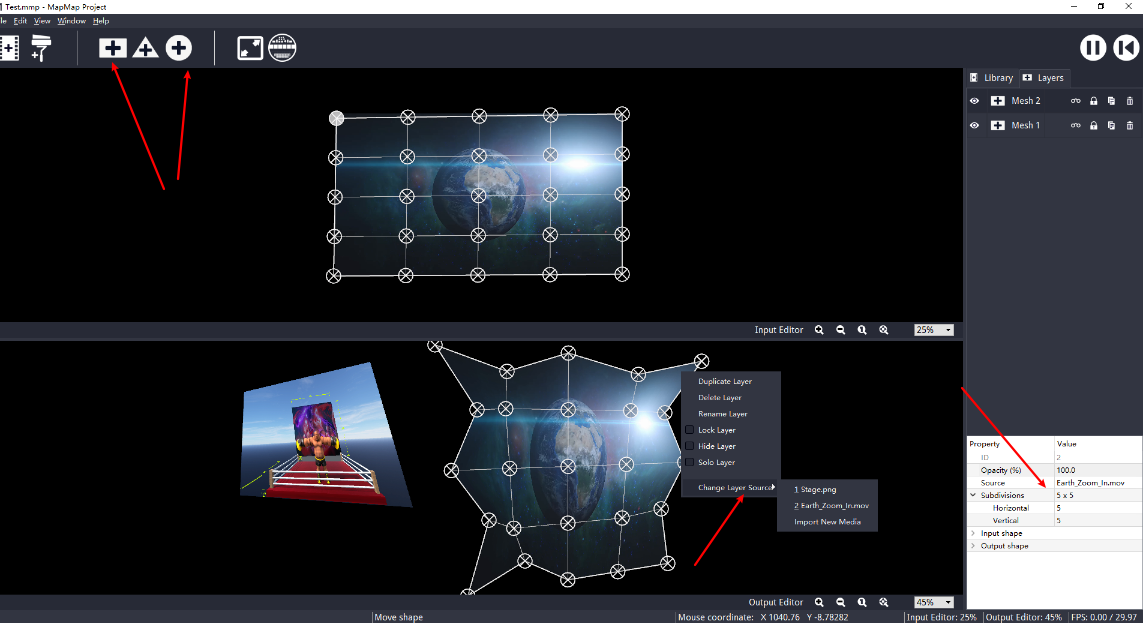The width and height of the screenshot is (1143, 623).
Task: Click the fit-to-view icon in Output Editor
Action: click(x=883, y=602)
